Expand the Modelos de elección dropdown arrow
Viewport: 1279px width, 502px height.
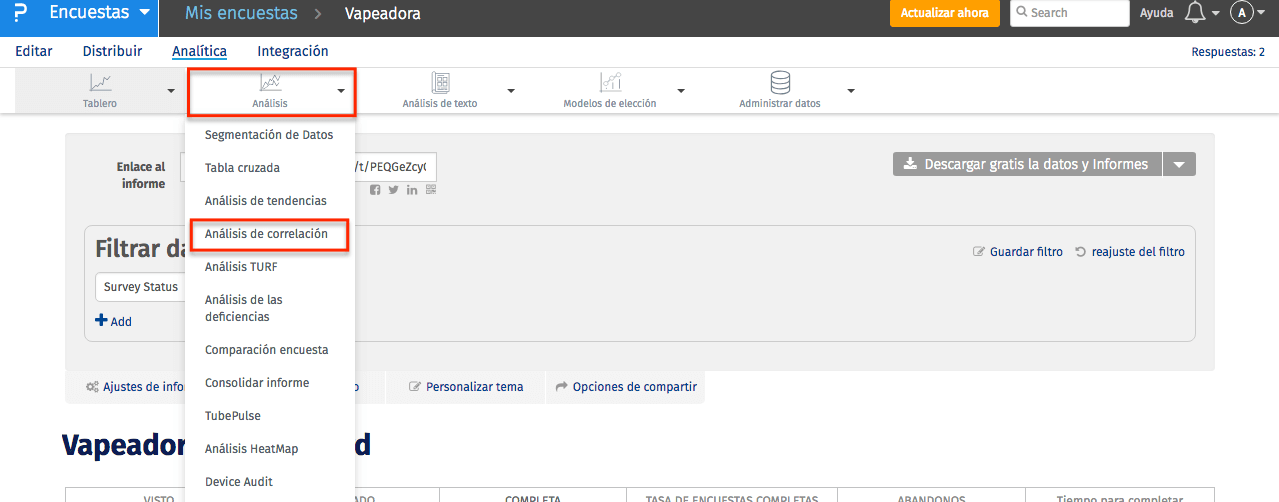click(681, 91)
